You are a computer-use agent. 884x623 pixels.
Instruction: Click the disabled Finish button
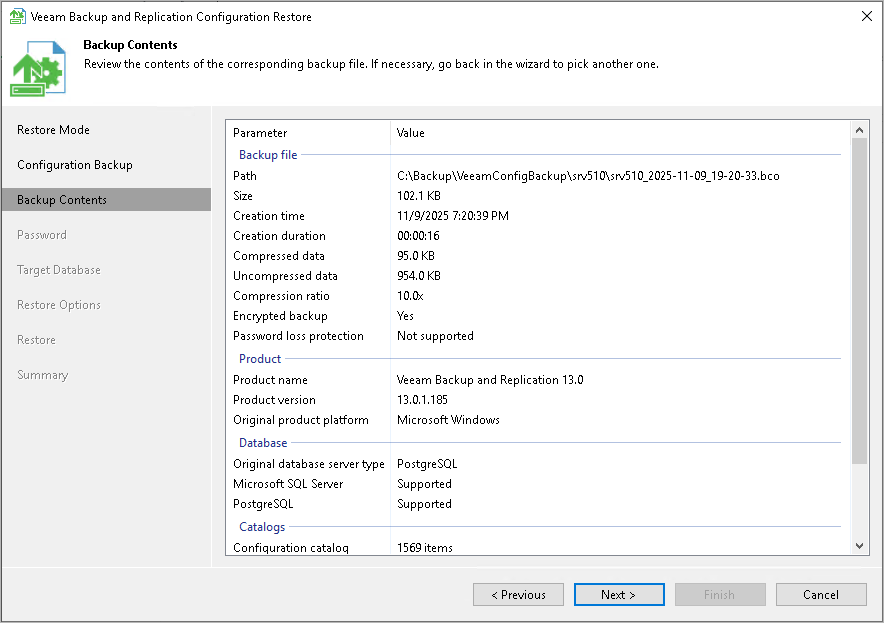720,594
